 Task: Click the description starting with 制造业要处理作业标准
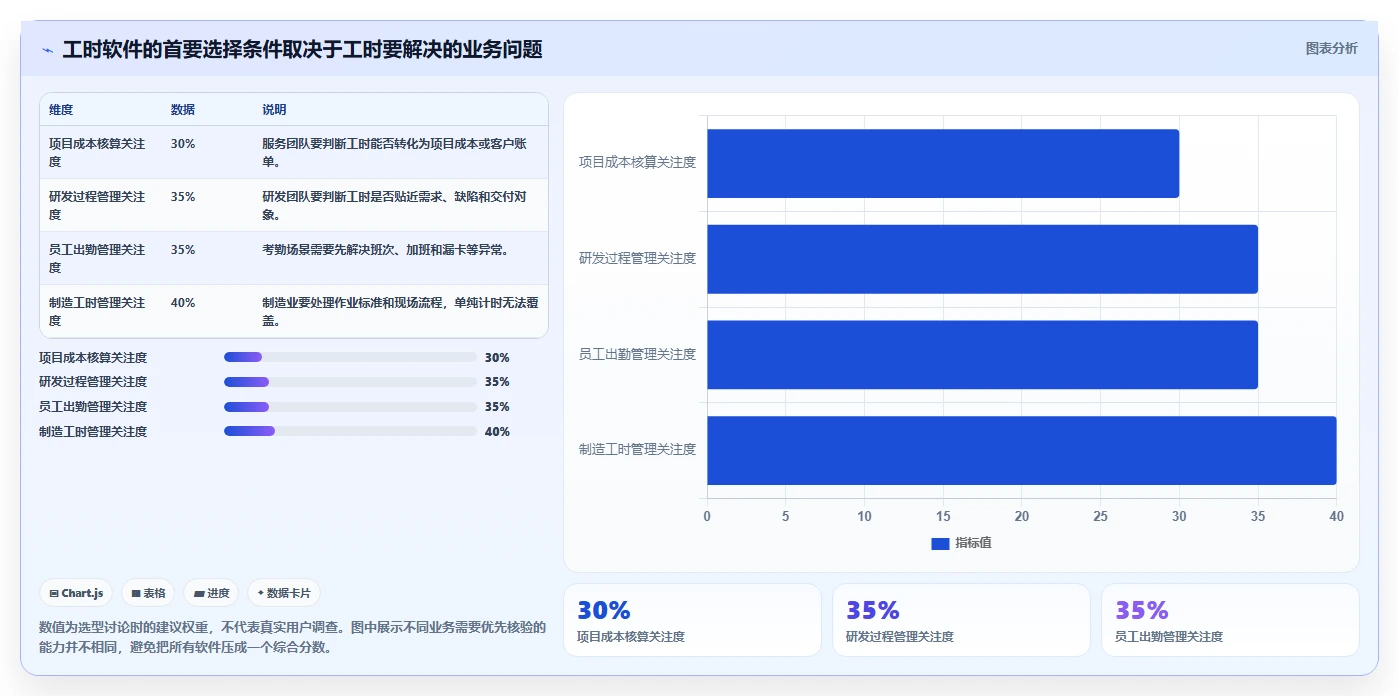coord(400,312)
